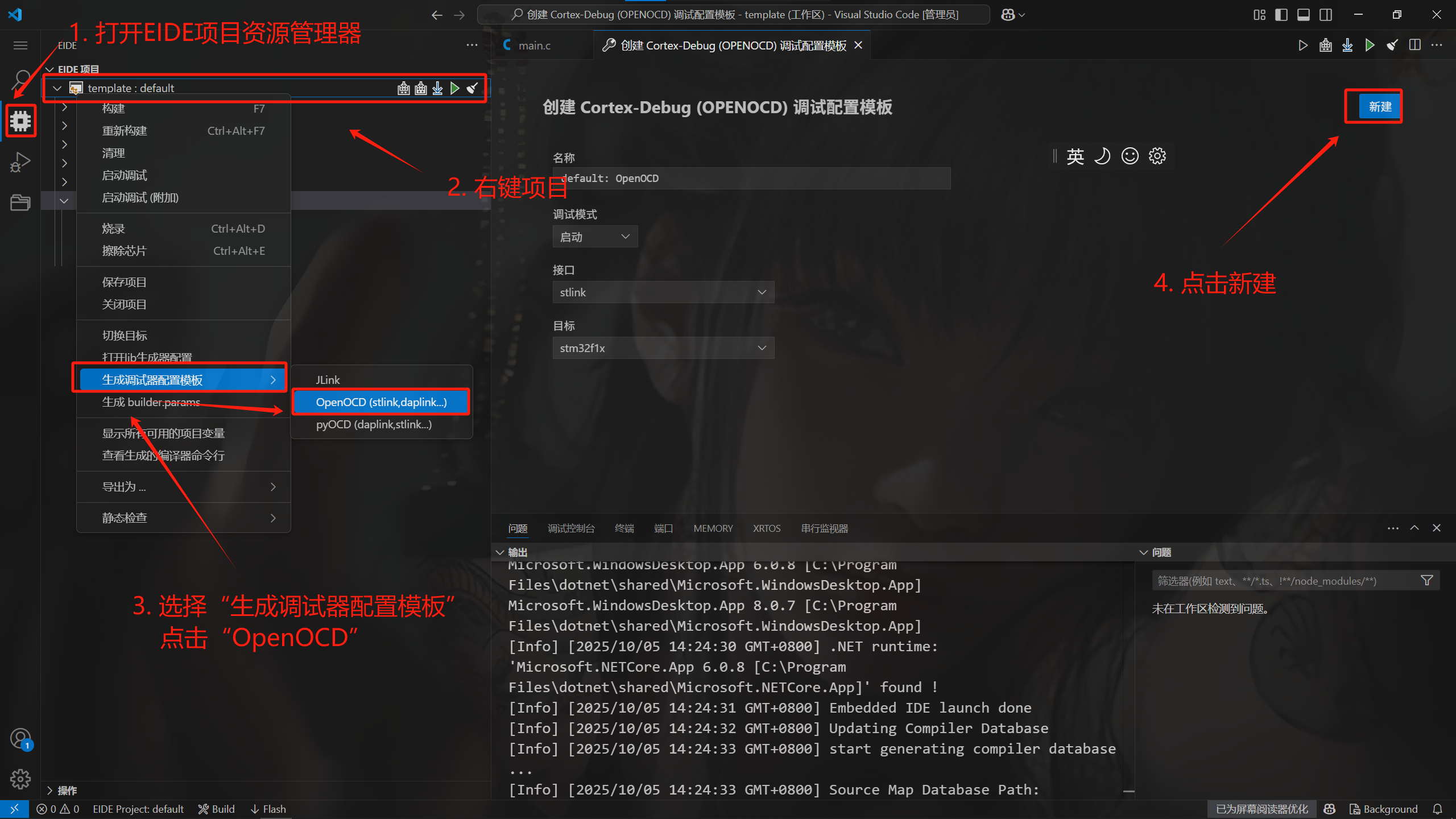1456x819 pixels.
Task: Switch to the 终端 panel tab
Action: pos(624,528)
